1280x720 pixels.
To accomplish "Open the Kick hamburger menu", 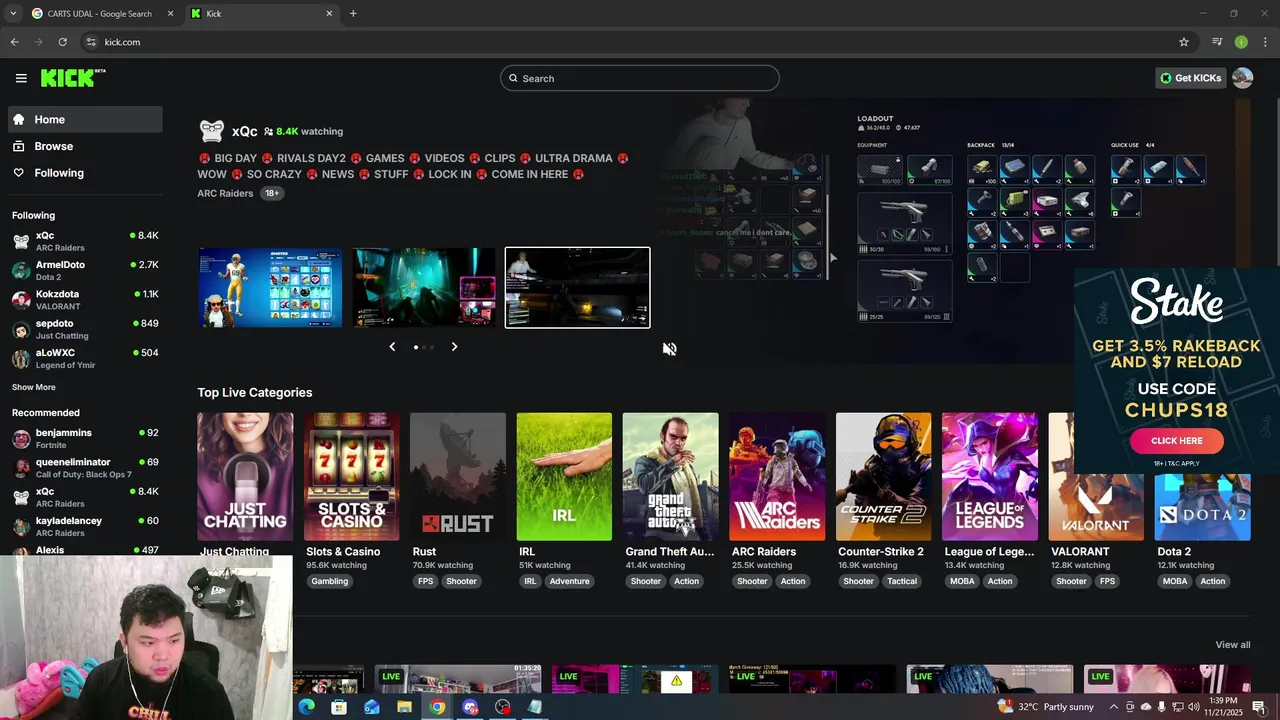I will coord(21,78).
